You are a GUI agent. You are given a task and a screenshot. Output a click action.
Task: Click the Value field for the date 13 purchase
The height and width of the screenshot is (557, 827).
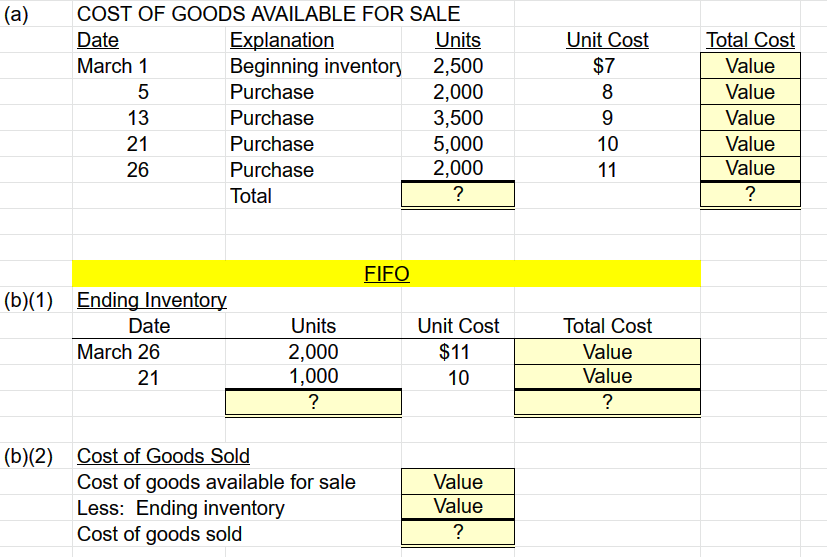coord(750,118)
